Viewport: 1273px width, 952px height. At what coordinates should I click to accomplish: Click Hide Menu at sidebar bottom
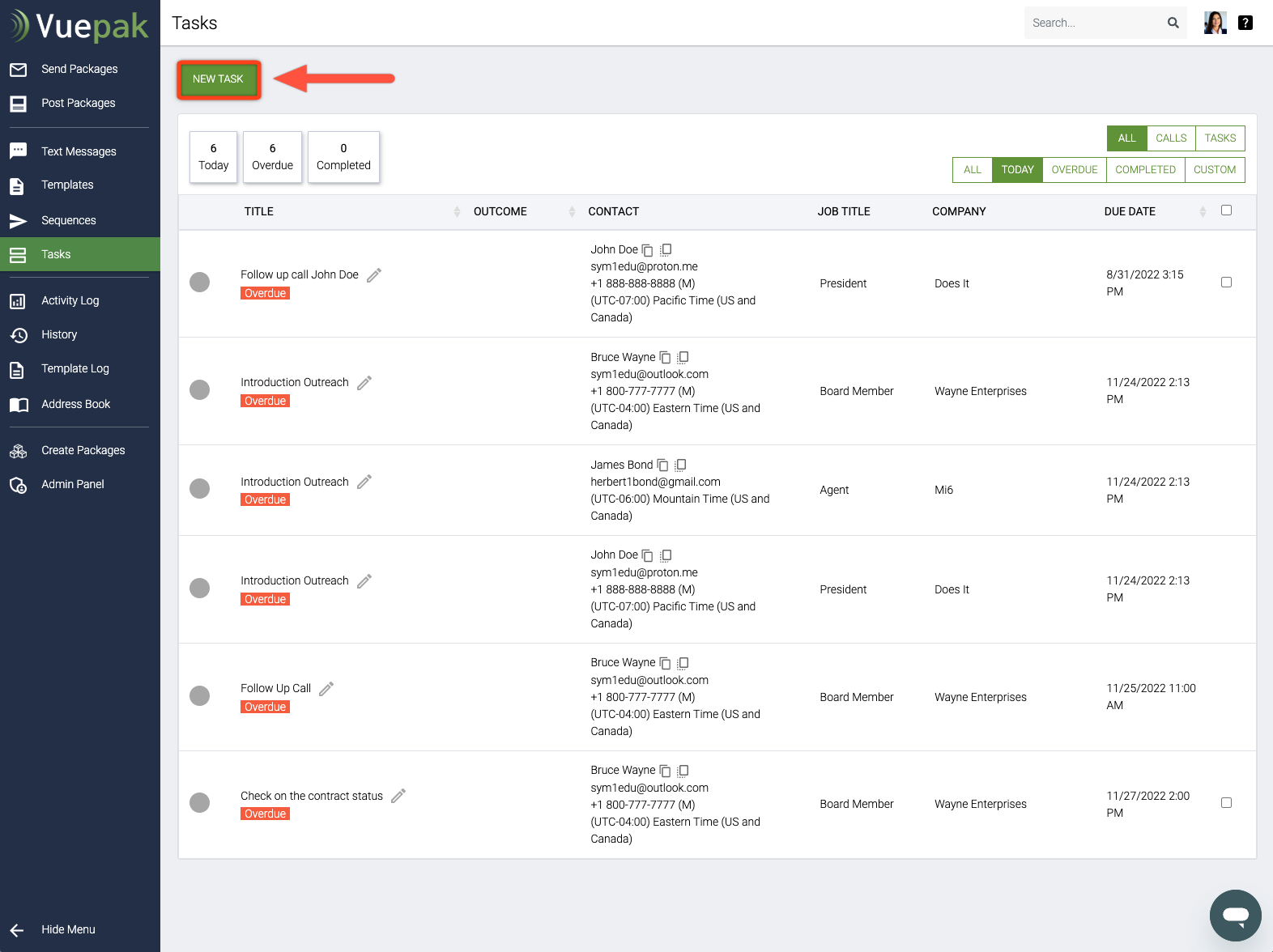pyautogui.click(x=68, y=929)
